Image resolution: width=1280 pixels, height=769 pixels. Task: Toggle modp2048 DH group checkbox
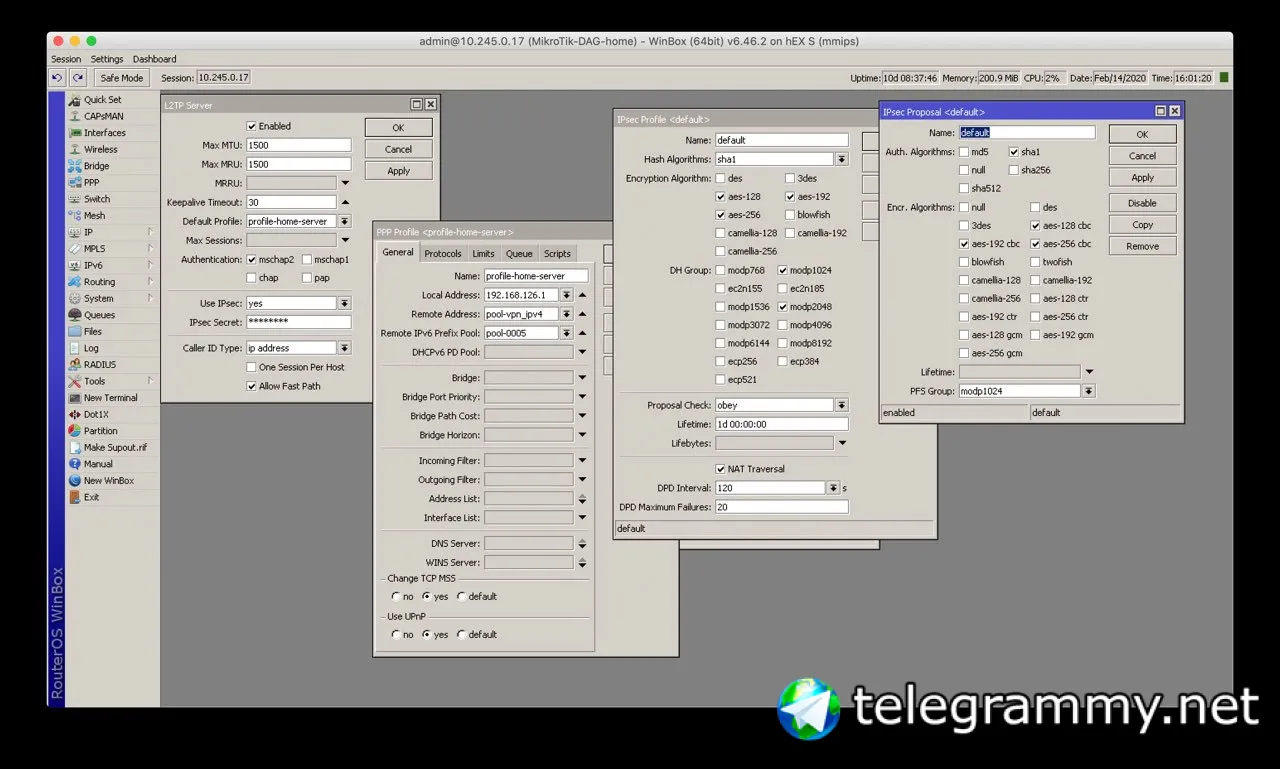click(783, 307)
